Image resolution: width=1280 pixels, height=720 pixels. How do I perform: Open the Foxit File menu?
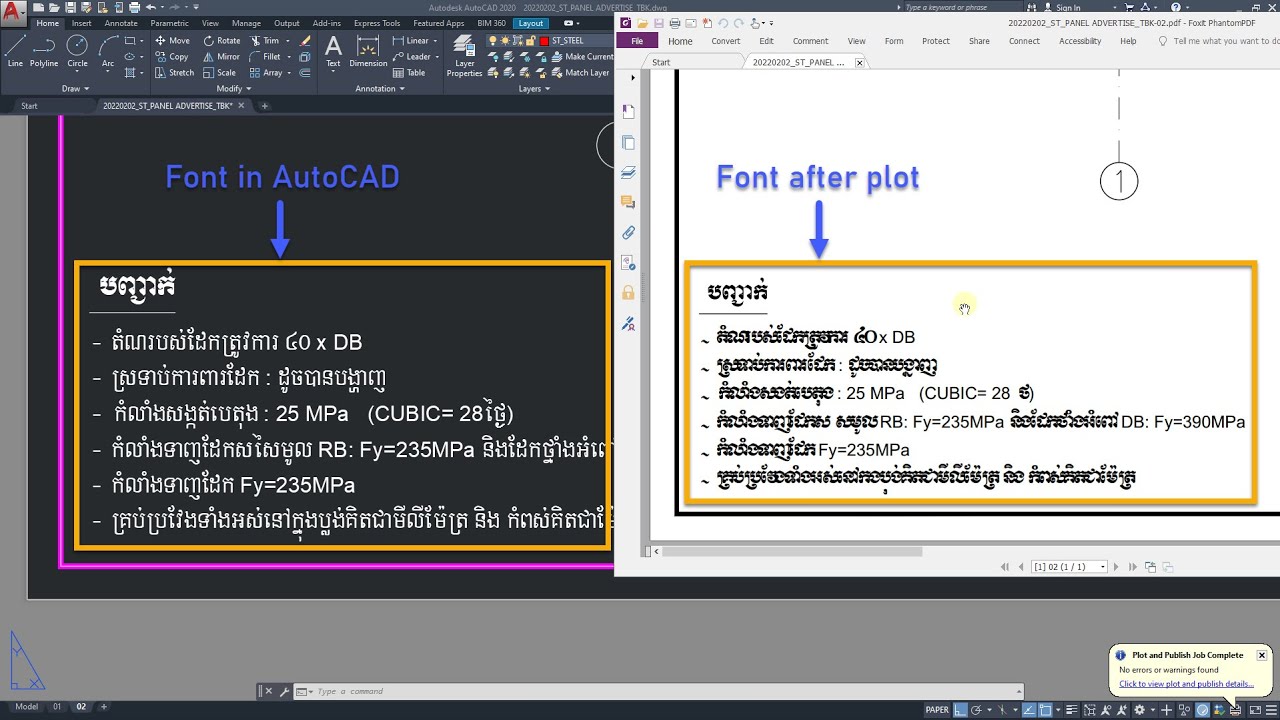637,41
